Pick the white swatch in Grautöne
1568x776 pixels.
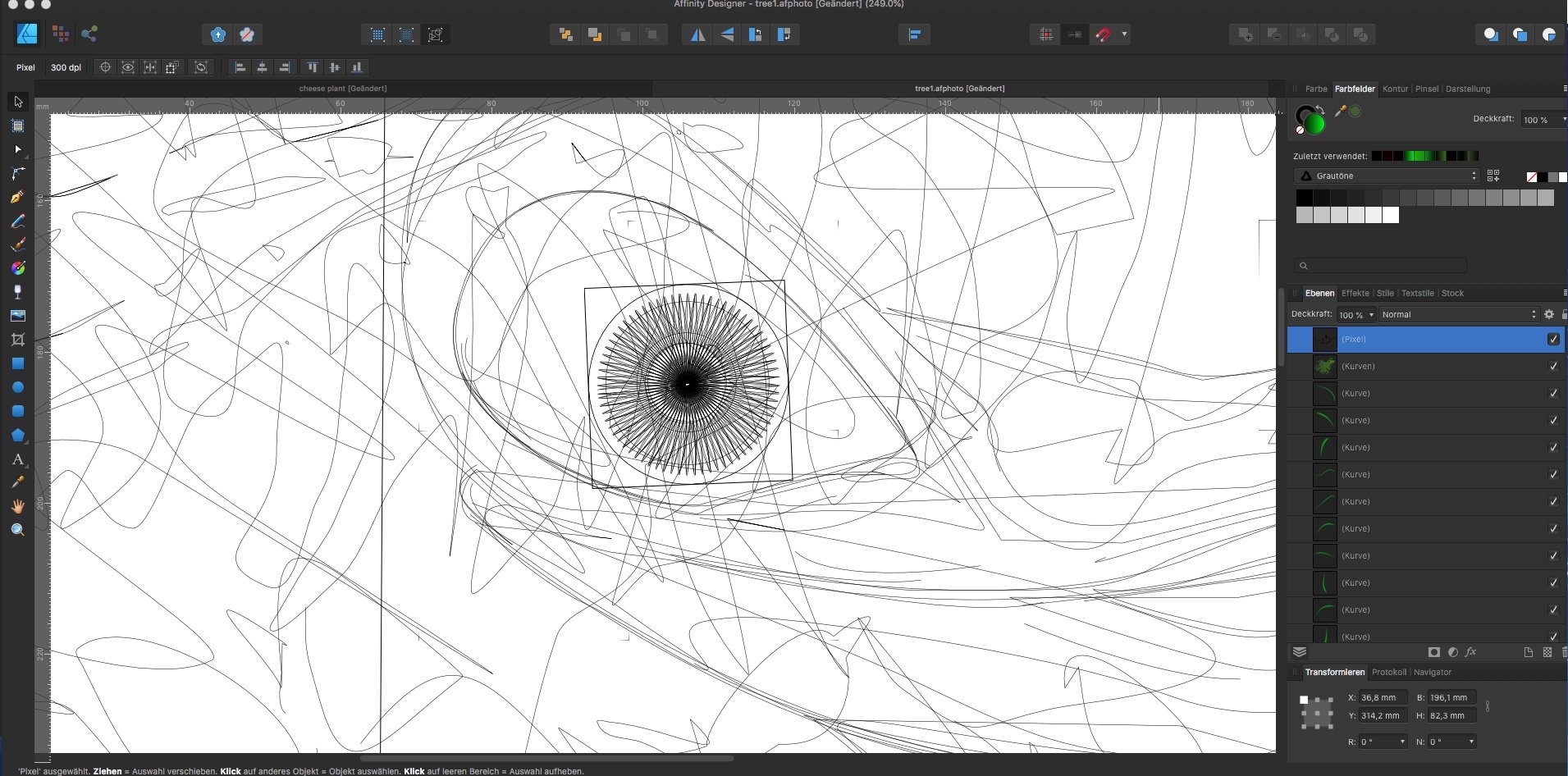(x=1391, y=215)
